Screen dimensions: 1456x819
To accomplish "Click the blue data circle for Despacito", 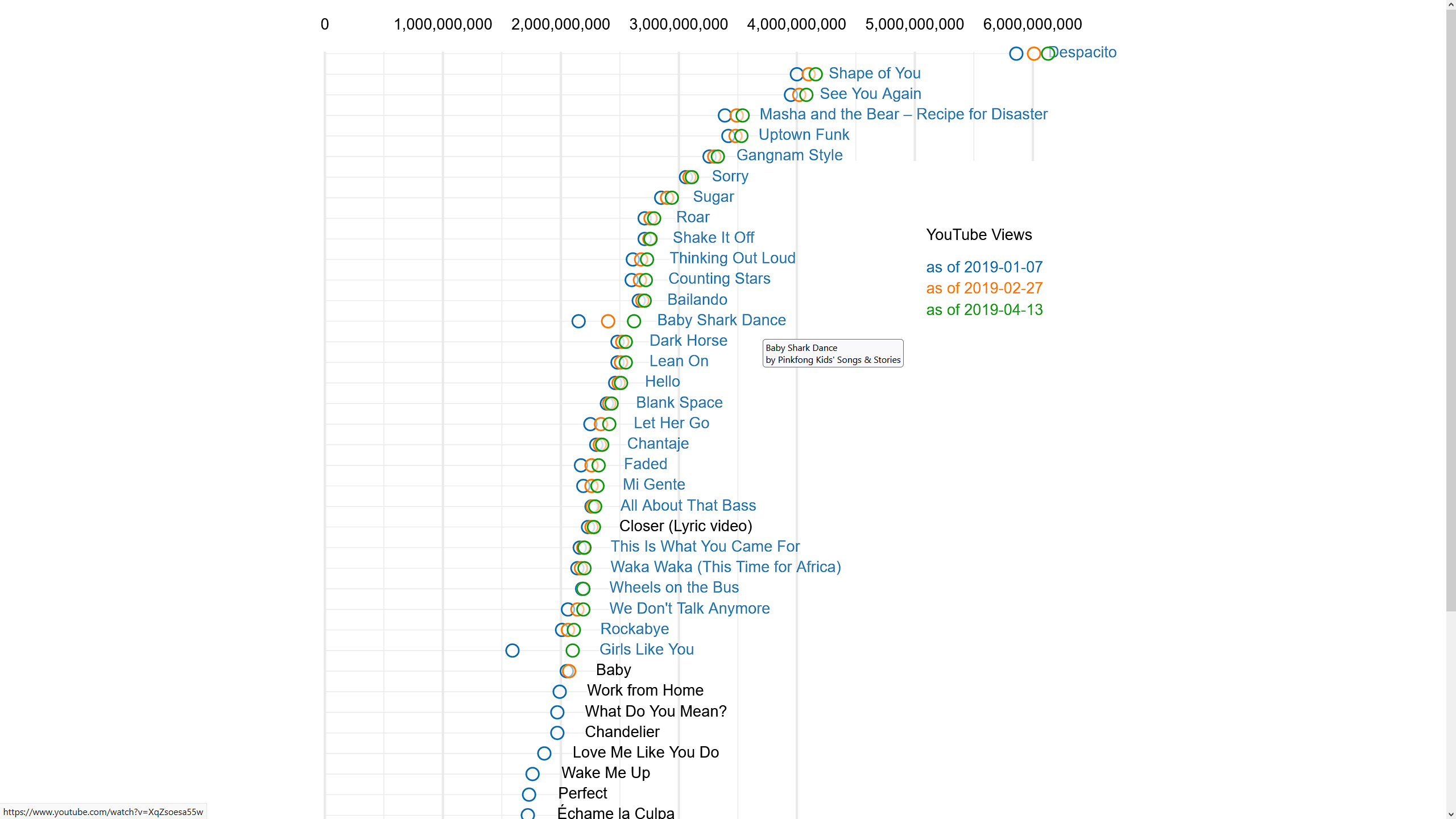I will coord(1016,54).
